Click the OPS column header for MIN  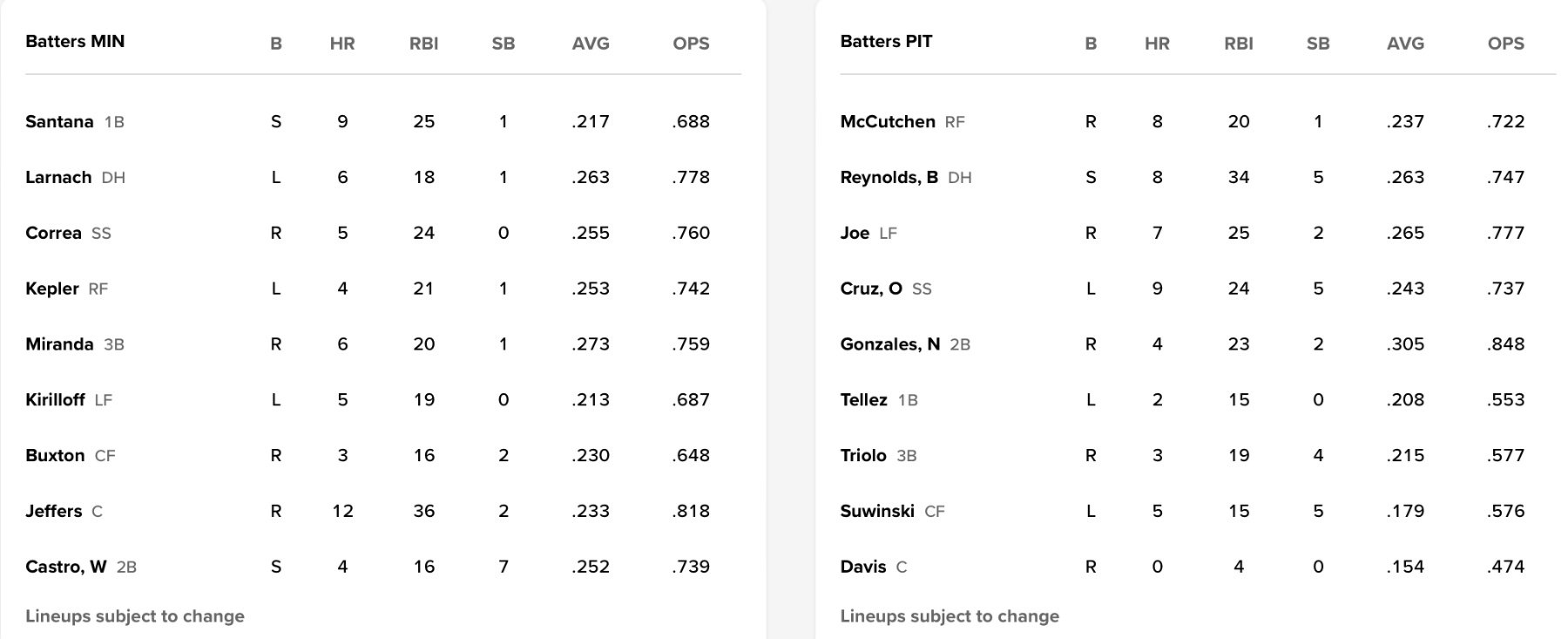691,44
